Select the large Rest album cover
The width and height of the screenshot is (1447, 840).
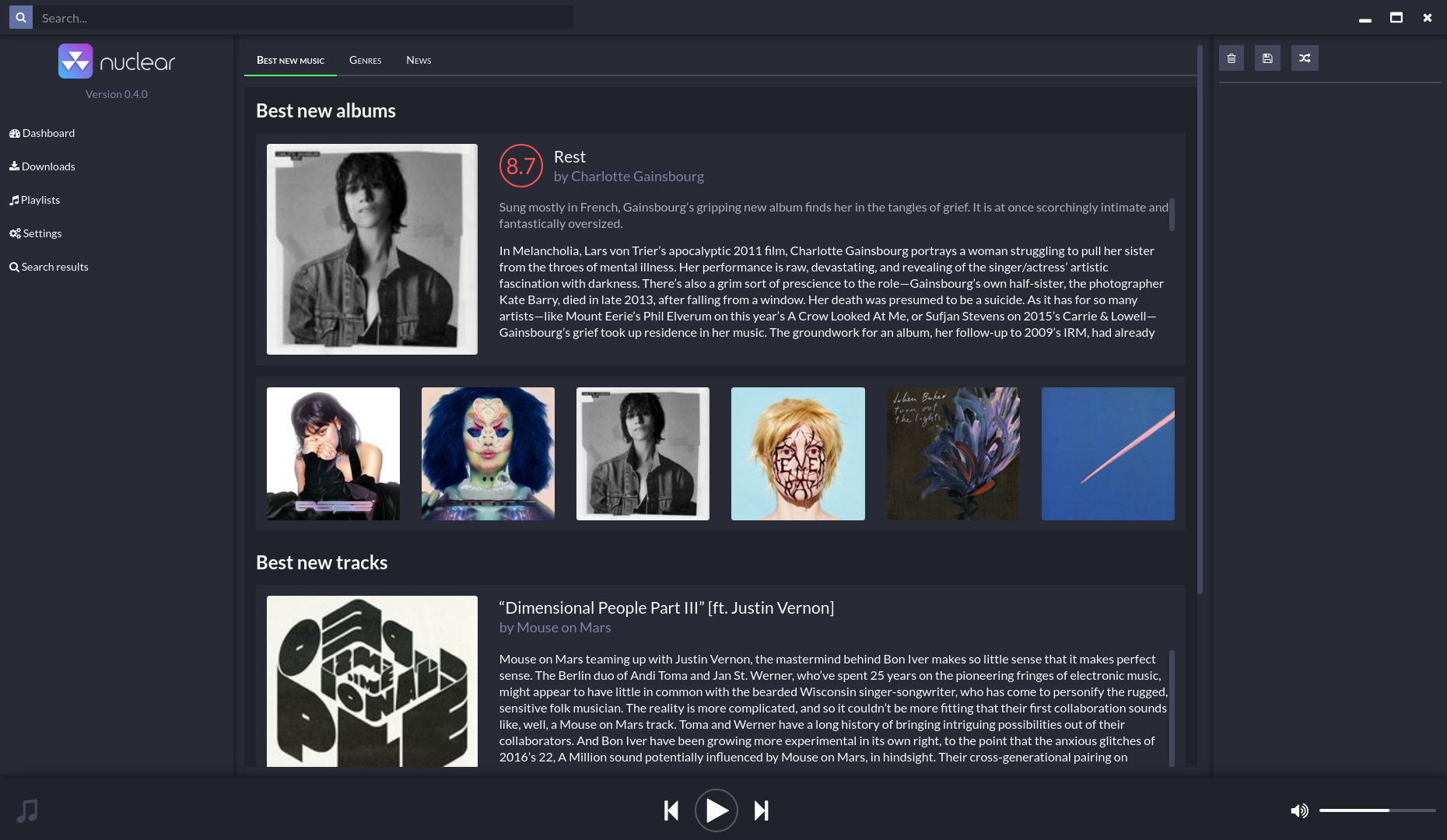click(x=372, y=249)
